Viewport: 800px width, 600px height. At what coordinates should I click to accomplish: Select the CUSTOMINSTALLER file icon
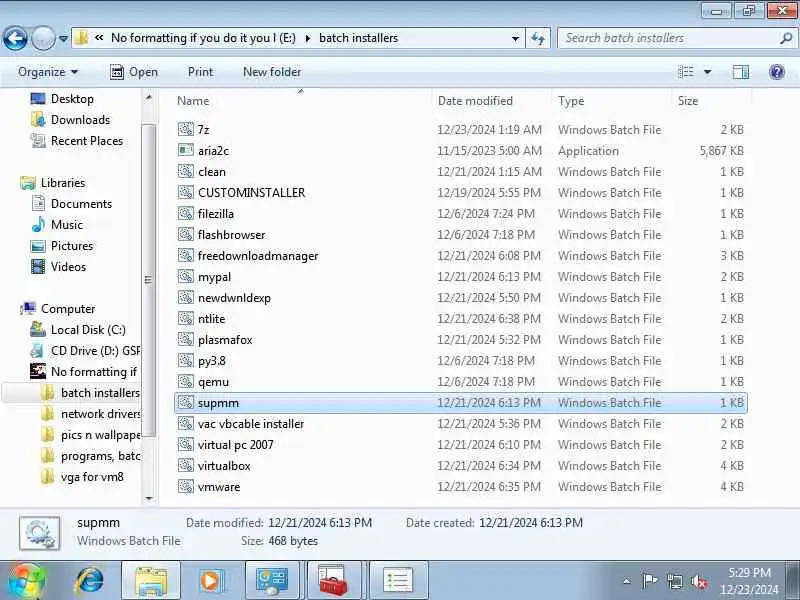click(x=186, y=192)
